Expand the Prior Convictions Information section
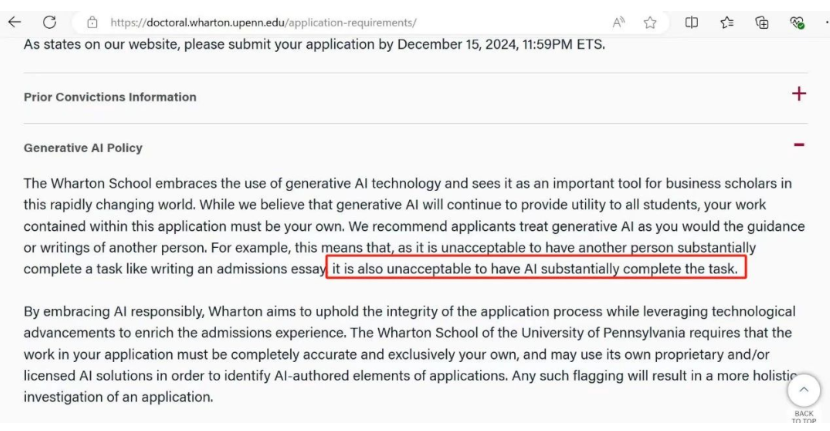This screenshot has width=830, height=431. [x=799, y=94]
